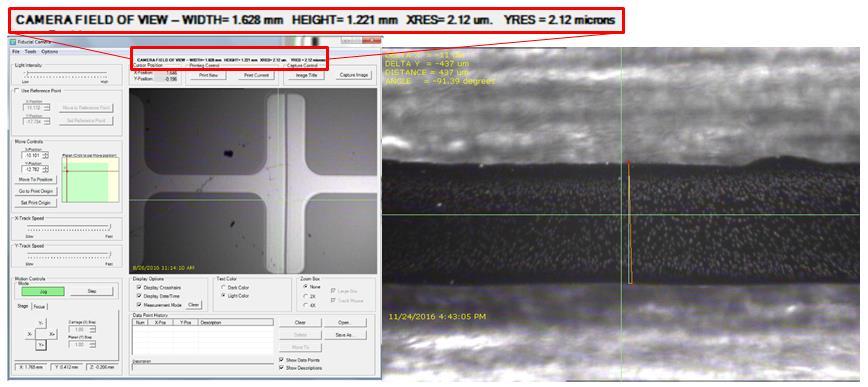Toggle the Use Reference Point checkbox
The image size is (868, 387).
click(x=17, y=90)
